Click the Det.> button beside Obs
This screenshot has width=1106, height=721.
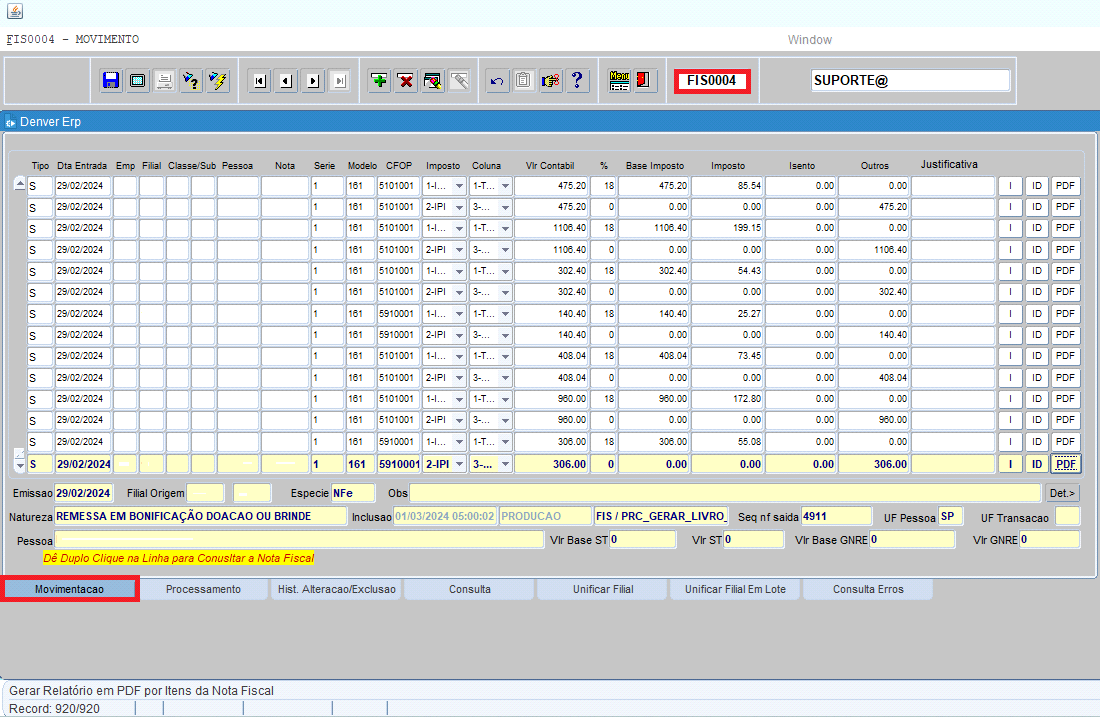point(1063,493)
